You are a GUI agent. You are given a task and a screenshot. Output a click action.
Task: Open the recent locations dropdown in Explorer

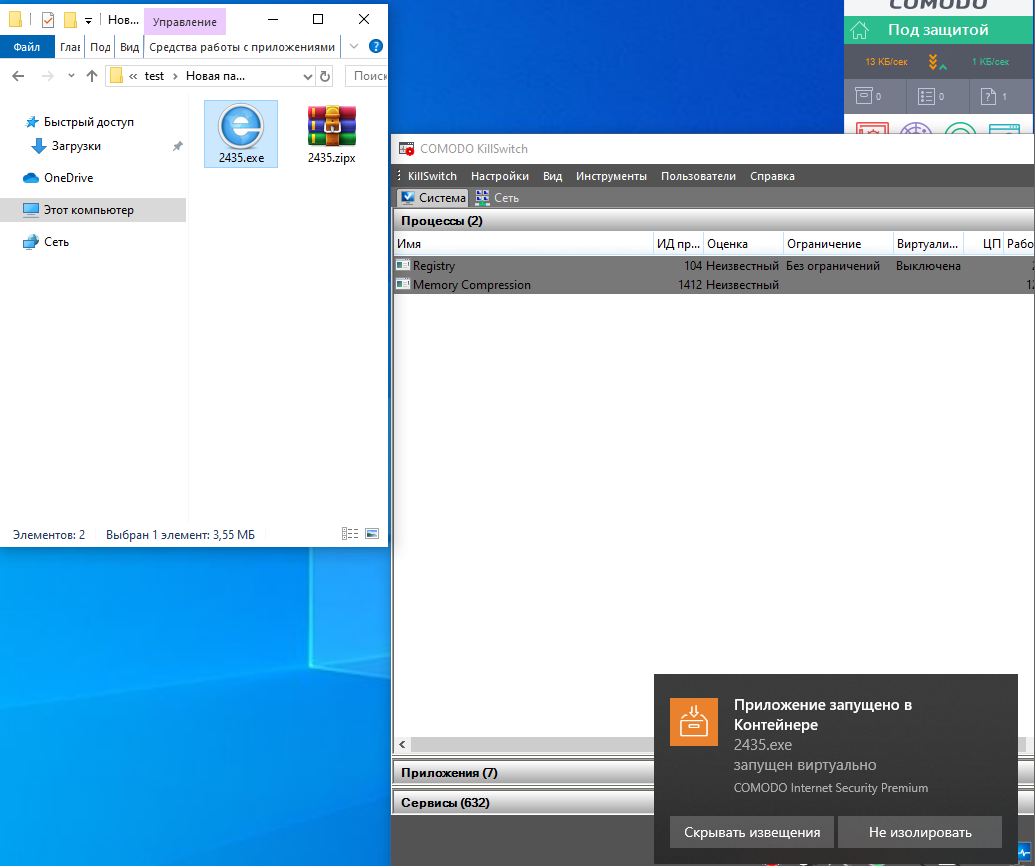(x=71, y=76)
